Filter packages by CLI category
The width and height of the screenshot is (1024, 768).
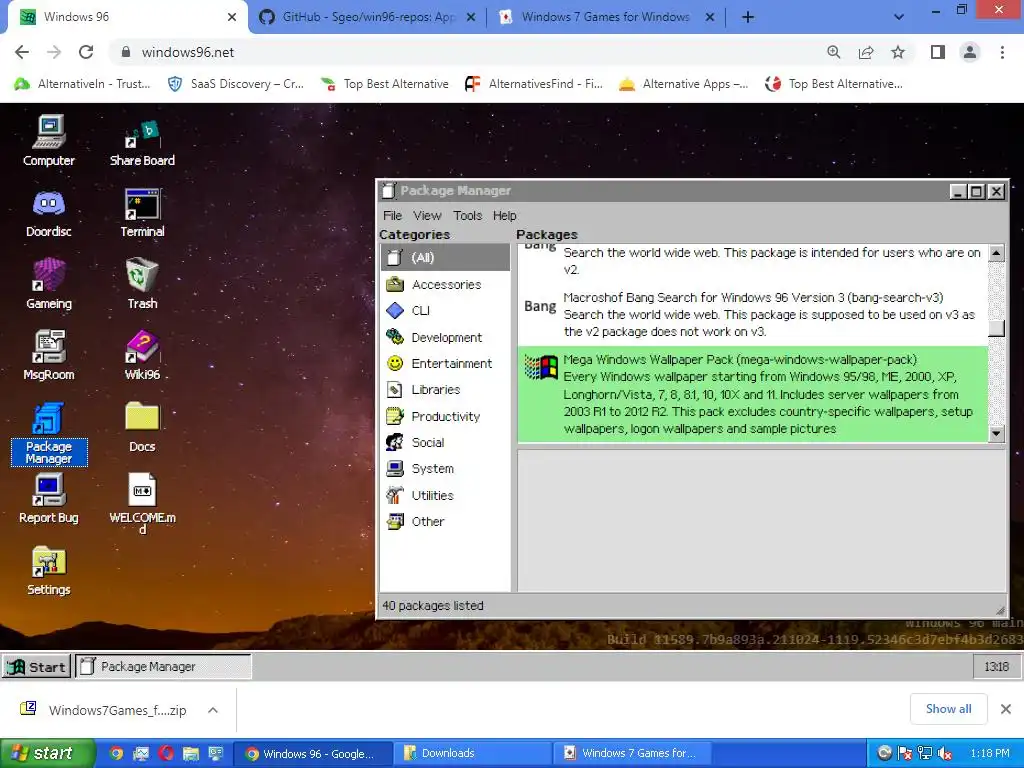[445, 310]
